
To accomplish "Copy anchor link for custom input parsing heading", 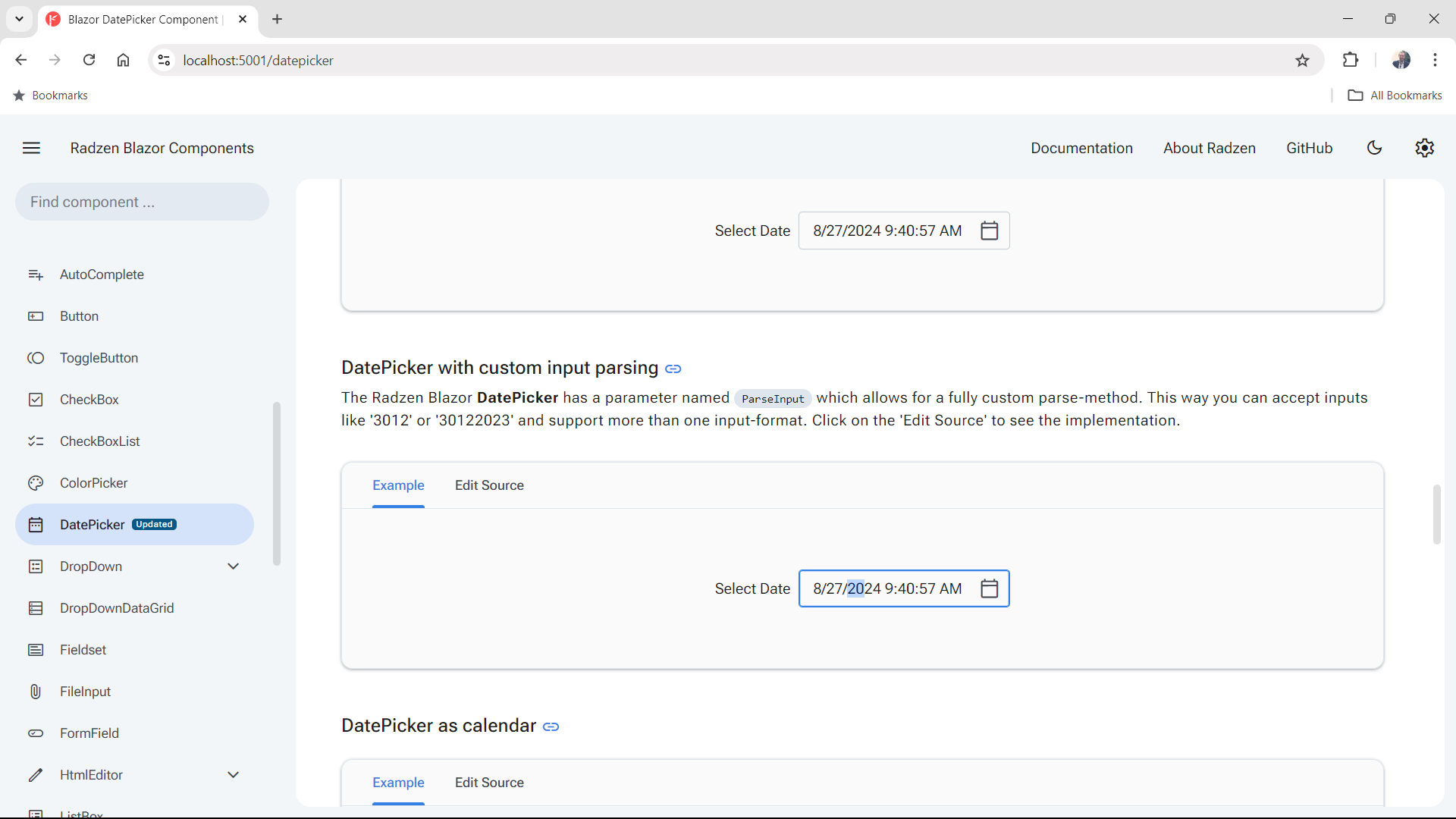I will click(x=673, y=369).
